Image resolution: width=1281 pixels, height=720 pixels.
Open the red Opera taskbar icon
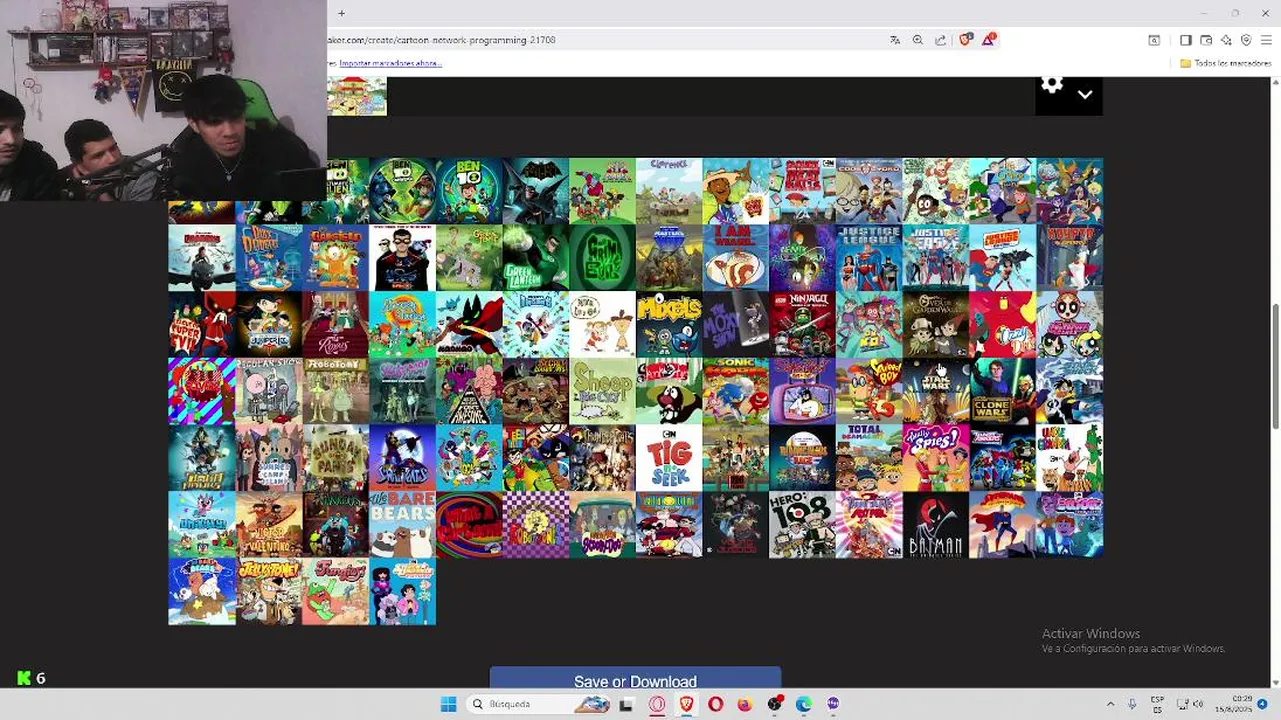click(x=715, y=704)
